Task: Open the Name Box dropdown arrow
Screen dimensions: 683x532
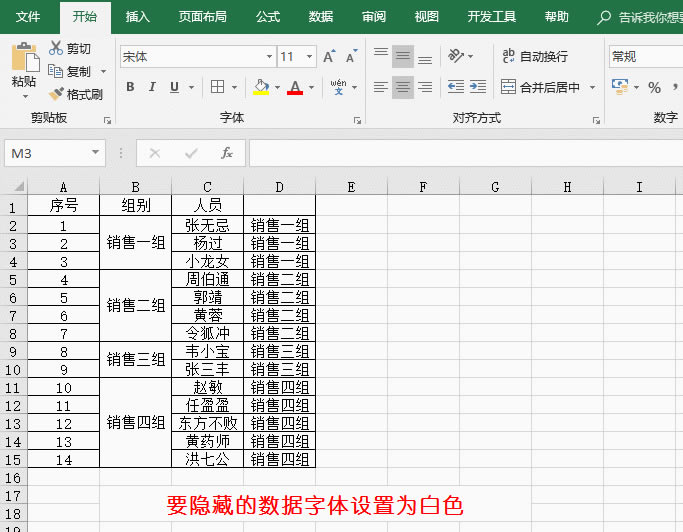Action: [x=95, y=152]
